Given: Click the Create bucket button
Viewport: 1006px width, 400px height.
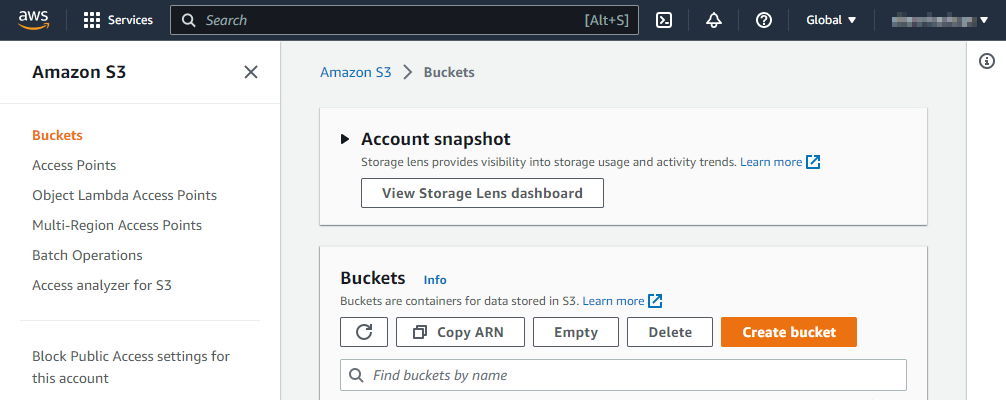Looking at the screenshot, I should coord(789,332).
